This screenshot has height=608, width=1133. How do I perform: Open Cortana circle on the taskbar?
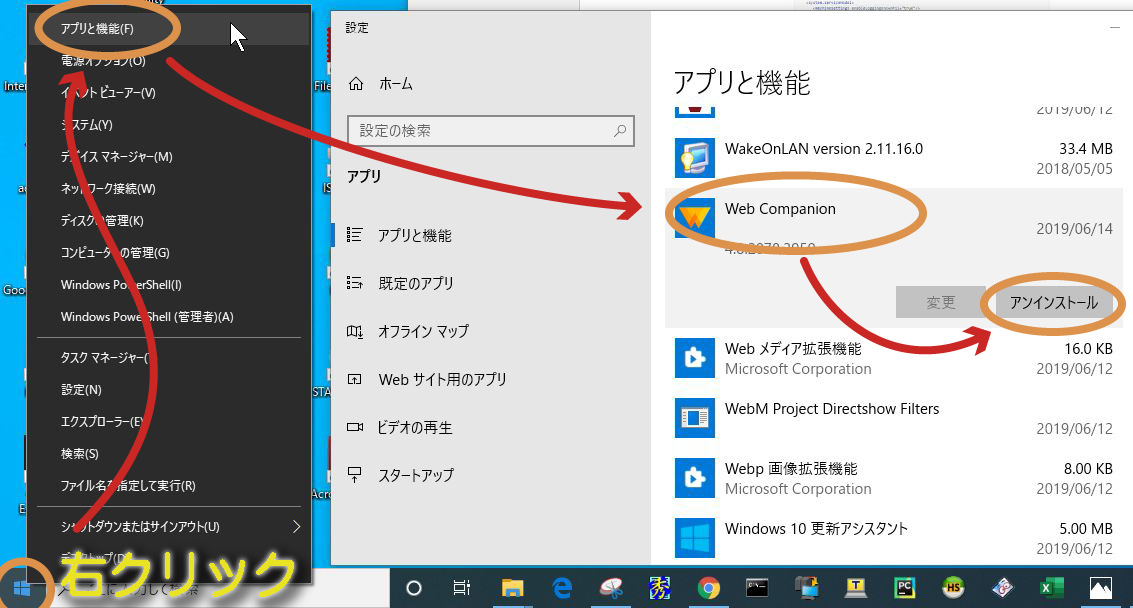point(413,588)
